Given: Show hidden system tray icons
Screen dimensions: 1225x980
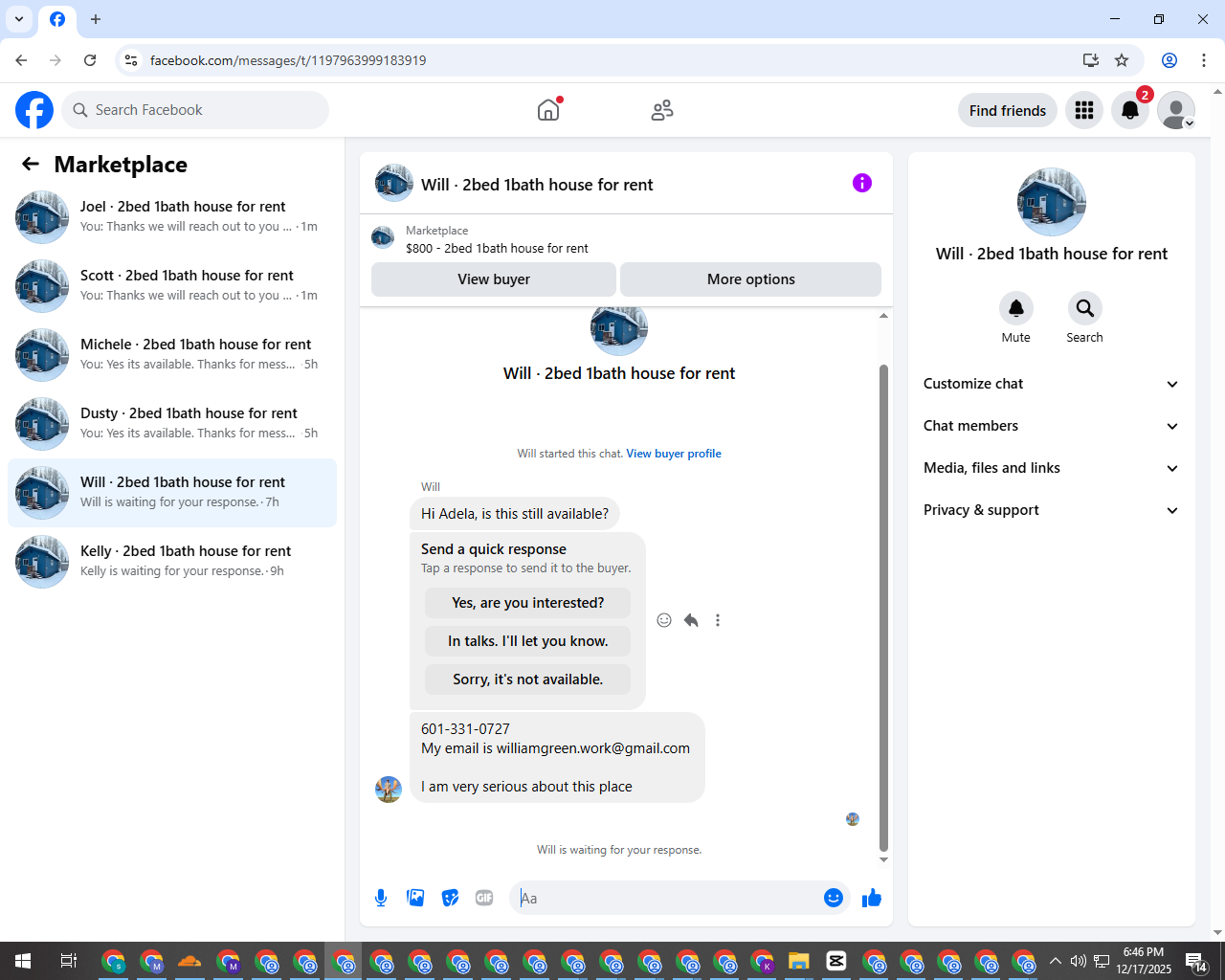Looking at the screenshot, I should [x=1056, y=961].
